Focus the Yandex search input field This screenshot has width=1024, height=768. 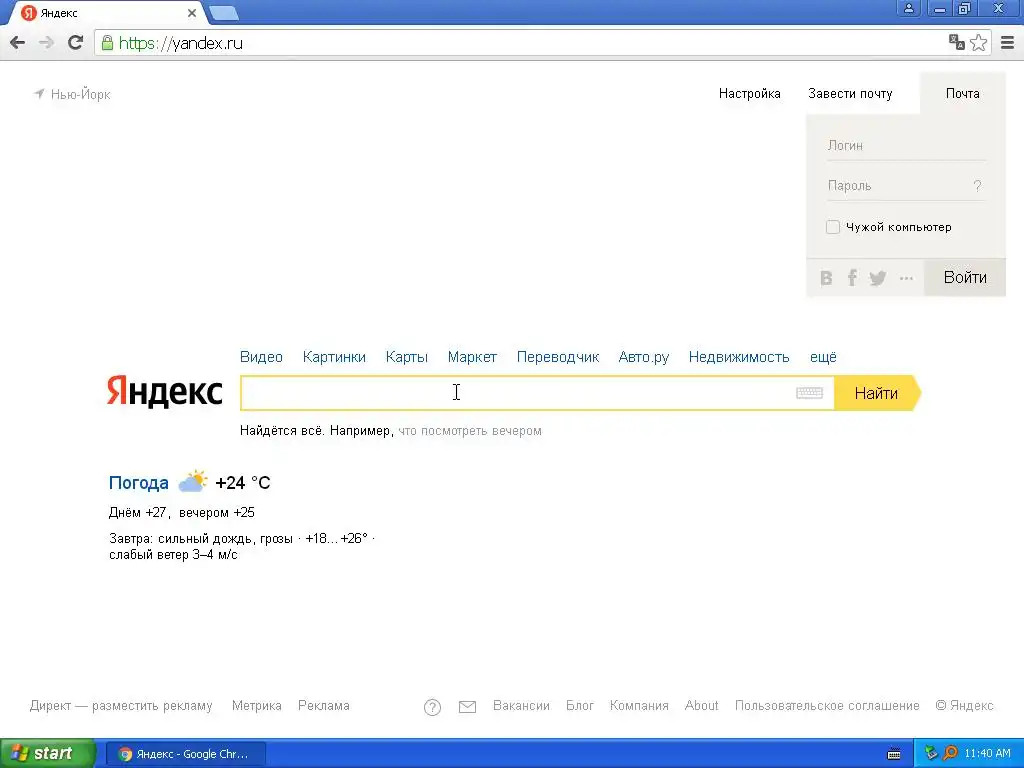[x=537, y=393]
